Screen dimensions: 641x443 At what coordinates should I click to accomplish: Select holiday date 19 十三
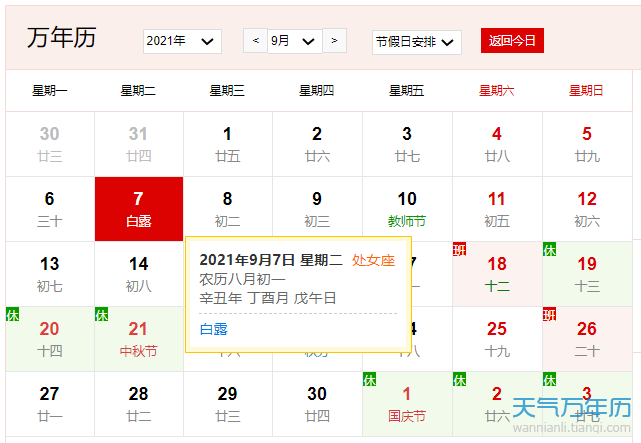pos(587,274)
